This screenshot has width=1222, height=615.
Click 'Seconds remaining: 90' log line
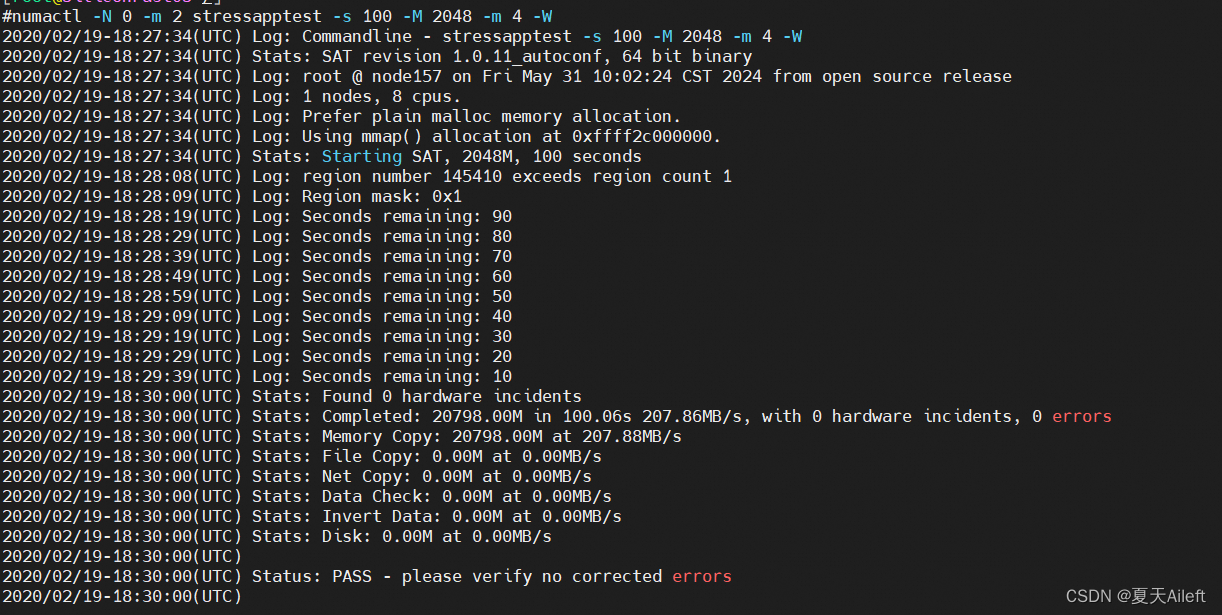257,216
